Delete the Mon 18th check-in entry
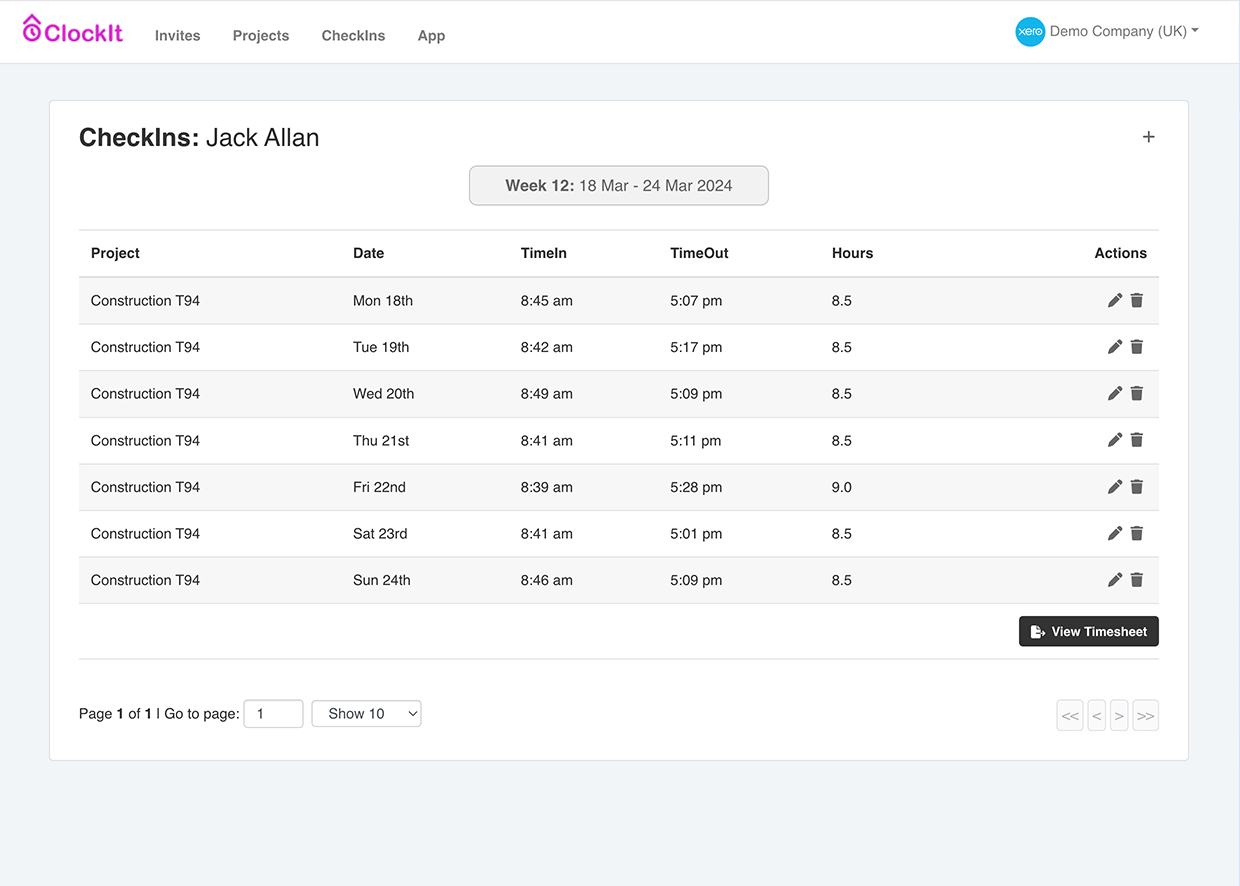Viewport: 1240px width, 886px height. [x=1137, y=300]
